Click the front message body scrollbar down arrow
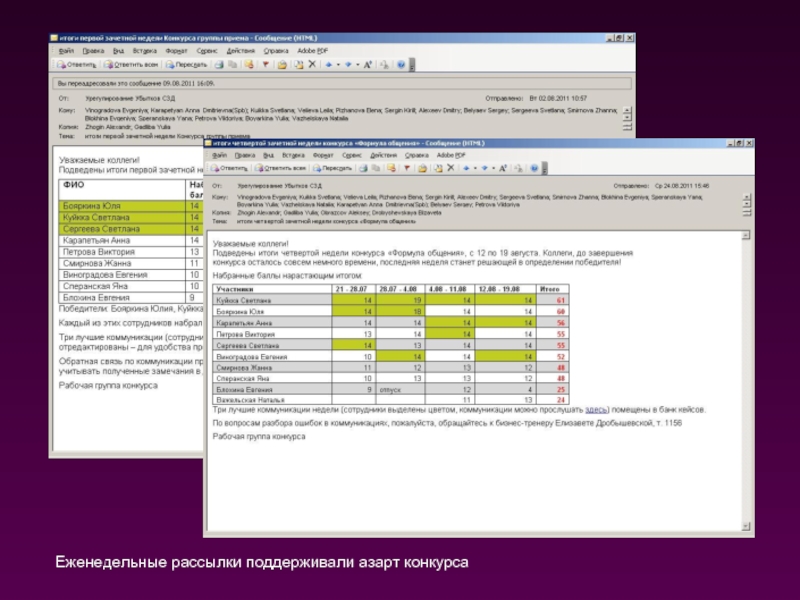Viewport: 800px width, 600px height. [x=746, y=526]
